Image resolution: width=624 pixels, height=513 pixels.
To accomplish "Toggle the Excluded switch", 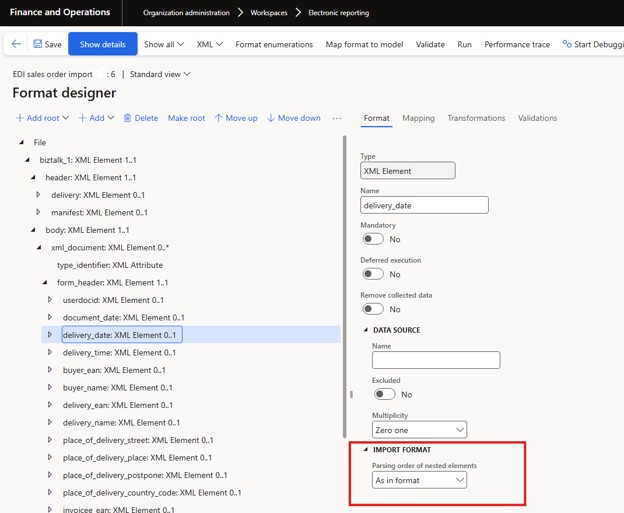I will pyautogui.click(x=384, y=394).
